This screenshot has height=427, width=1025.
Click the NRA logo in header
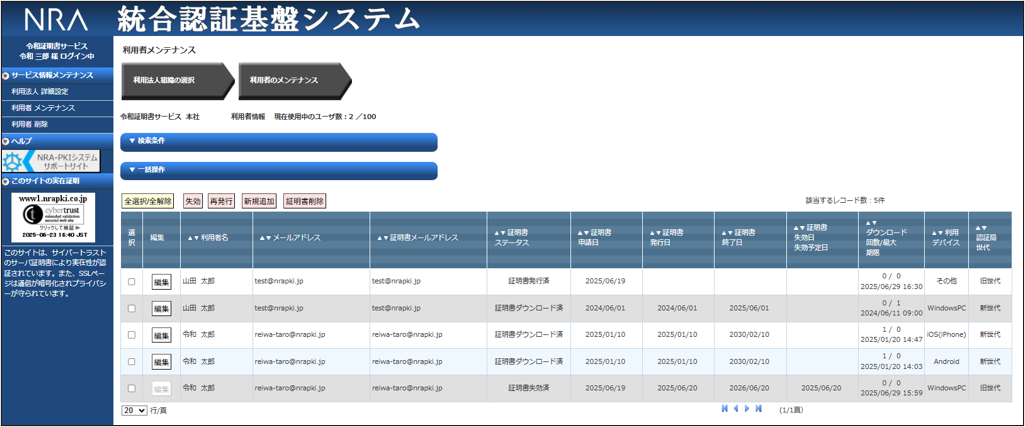[x=56, y=19]
